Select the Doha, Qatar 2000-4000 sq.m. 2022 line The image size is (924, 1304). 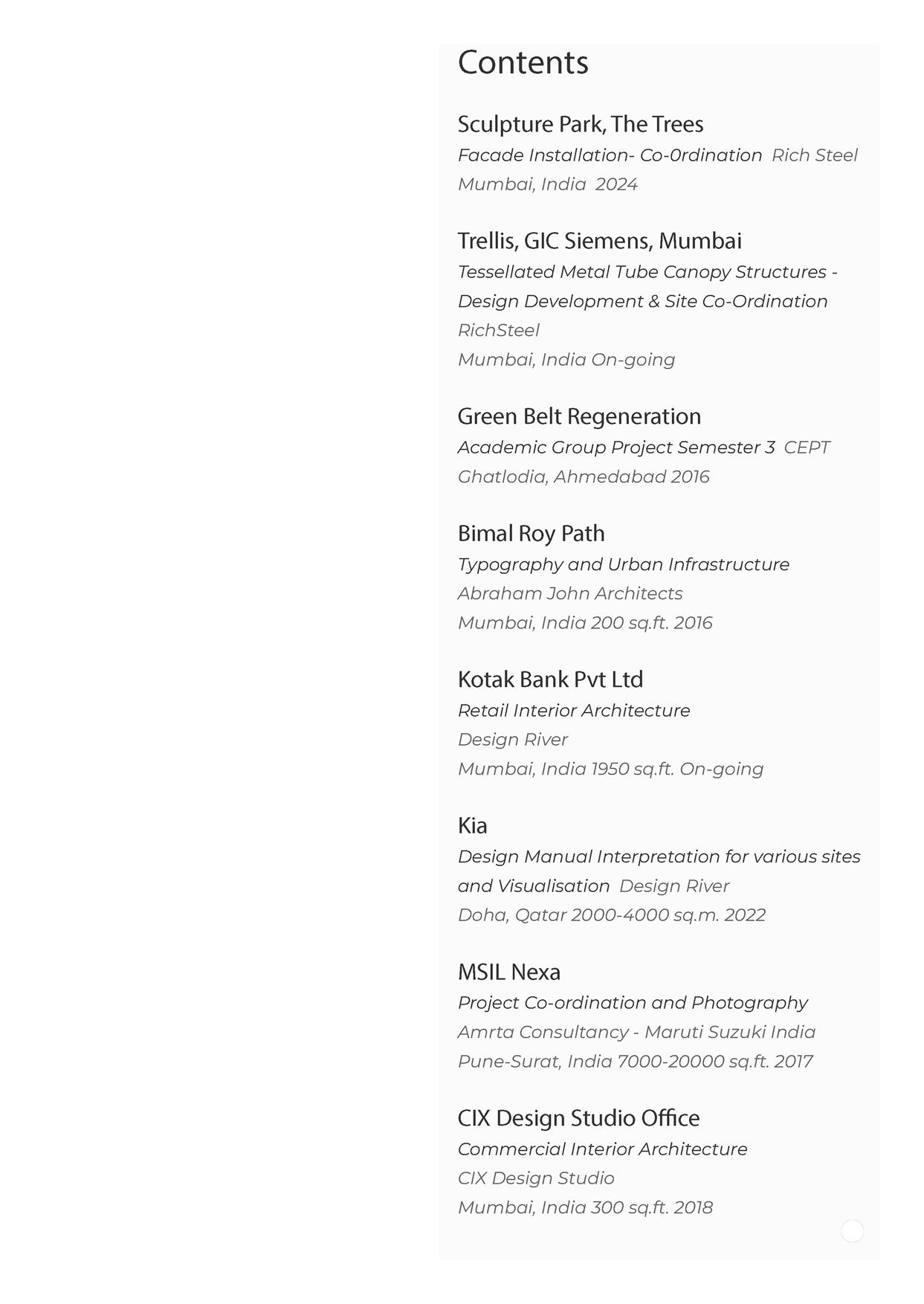pyautogui.click(x=611, y=915)
